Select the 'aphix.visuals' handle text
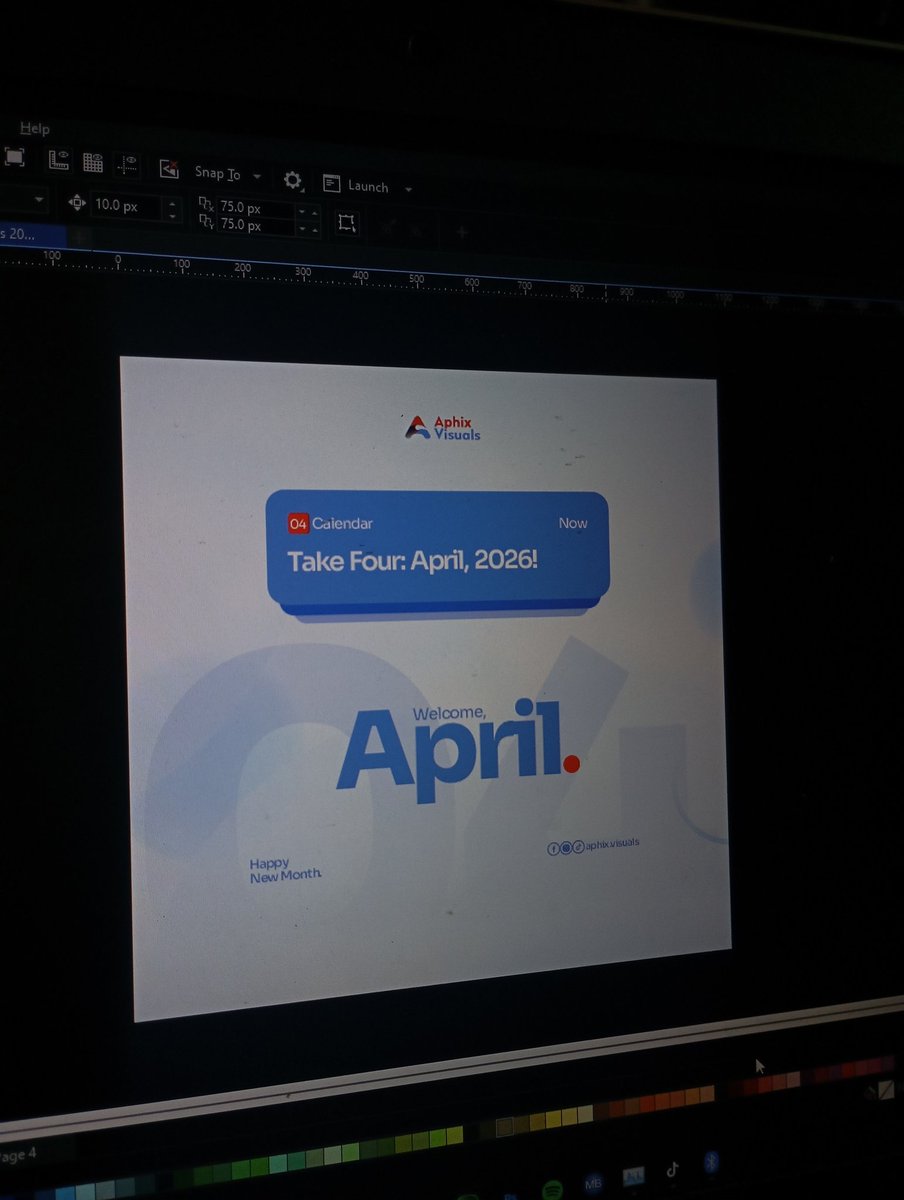 click(x=613, y=845)
